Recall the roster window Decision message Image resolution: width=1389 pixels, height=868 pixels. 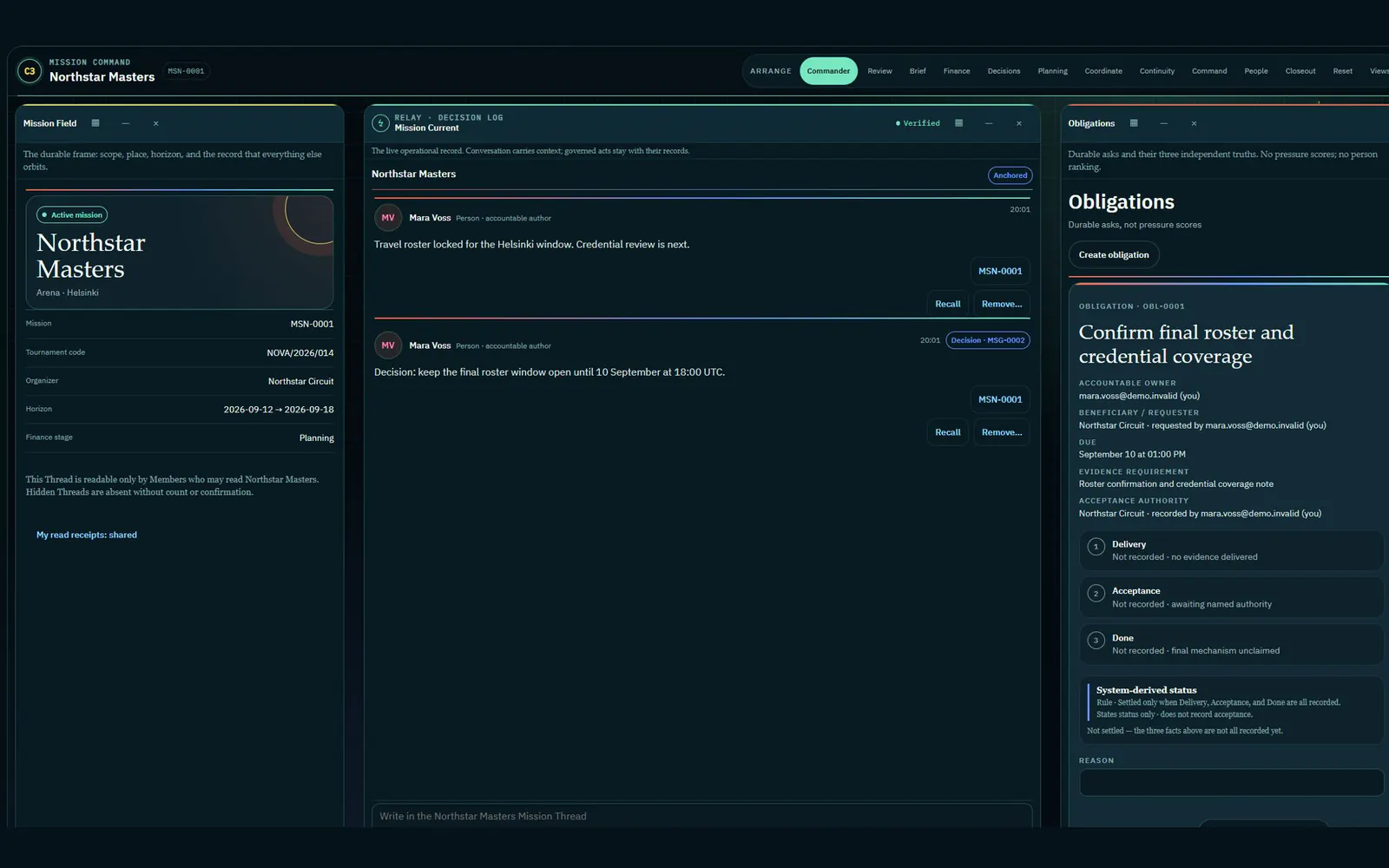click(947, 432)
